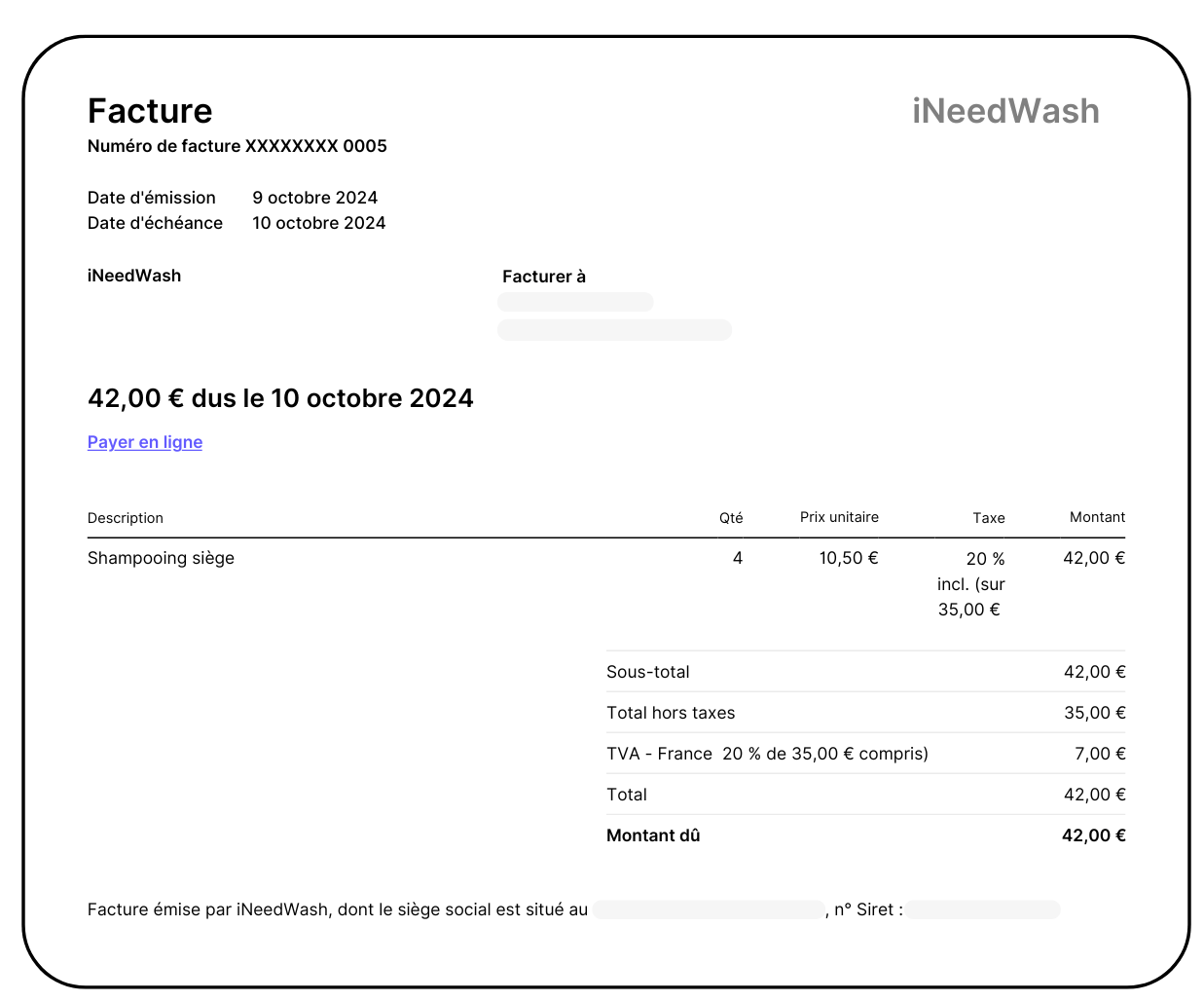Select the second redacted recipient field

(614, 330)
